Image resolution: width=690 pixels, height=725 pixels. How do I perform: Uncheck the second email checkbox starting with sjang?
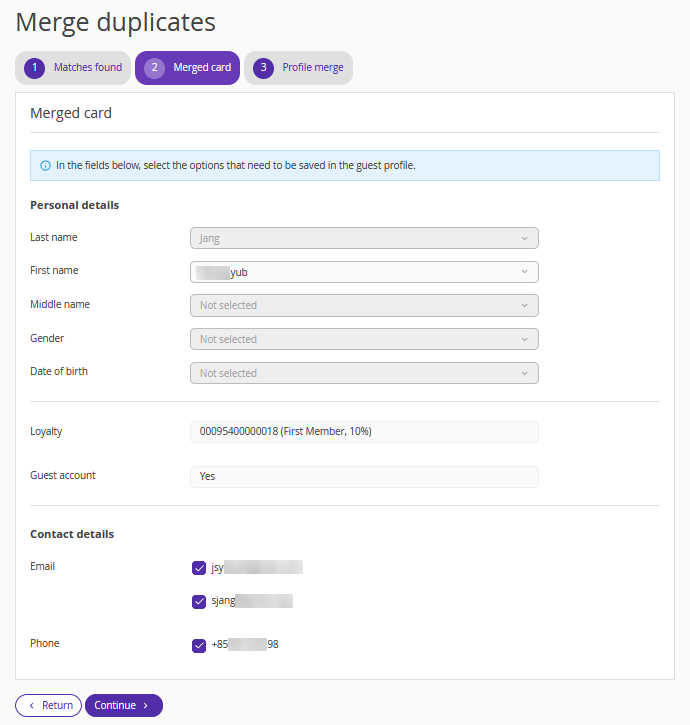tap(199, 602)
